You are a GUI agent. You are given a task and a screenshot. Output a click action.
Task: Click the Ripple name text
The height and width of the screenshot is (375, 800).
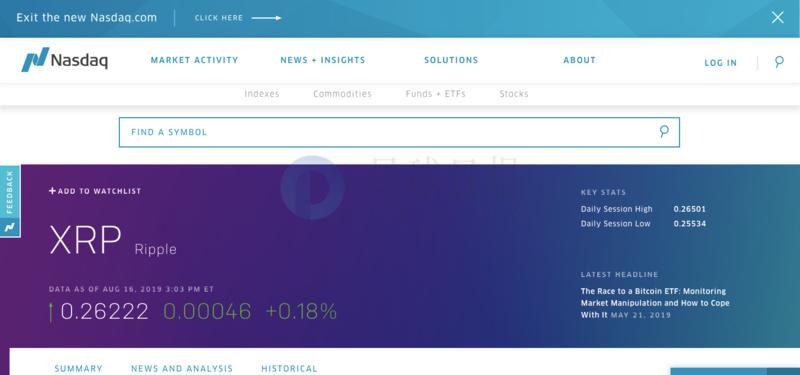click(x=156, y=249)
